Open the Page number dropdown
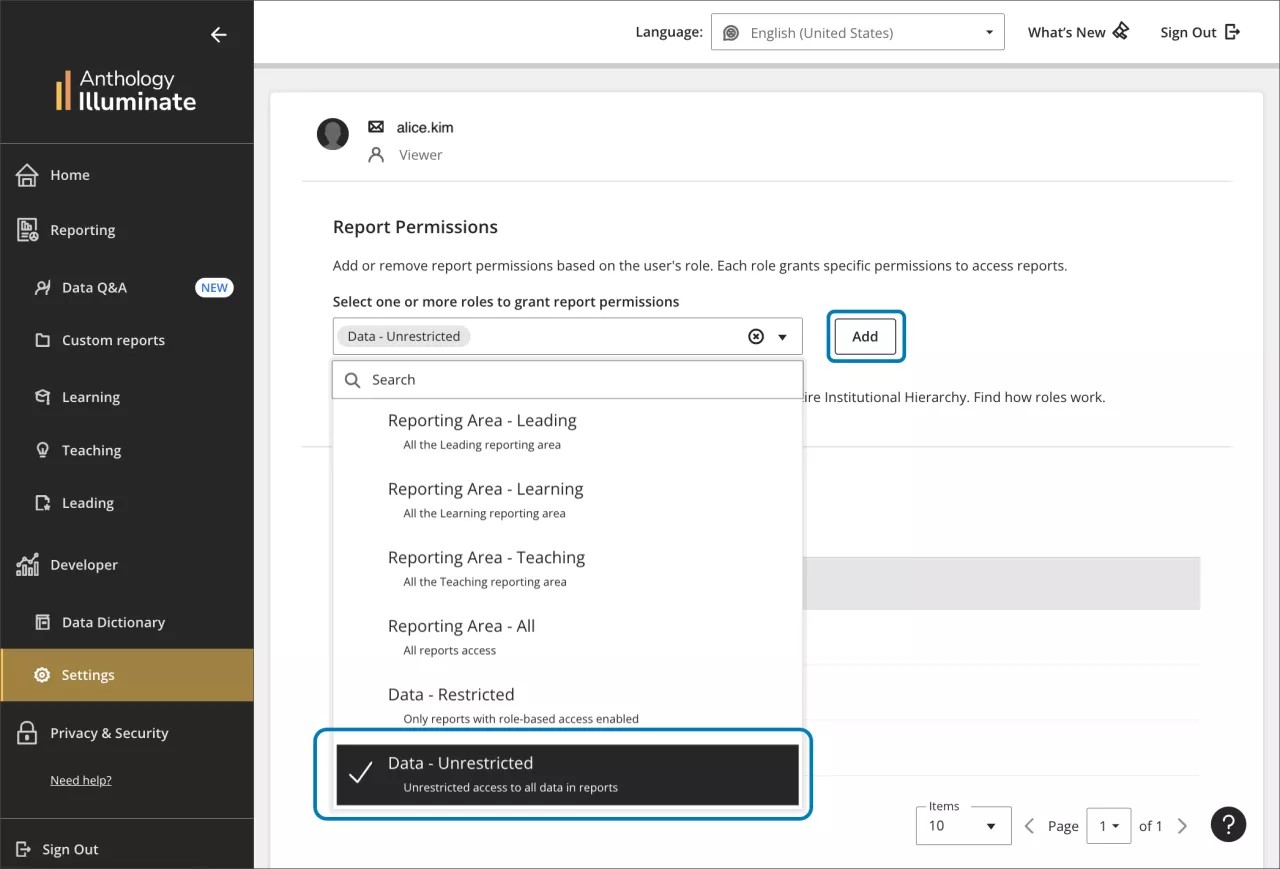The height and width of the screenshot is (869, 1280). coord(1108,825)
